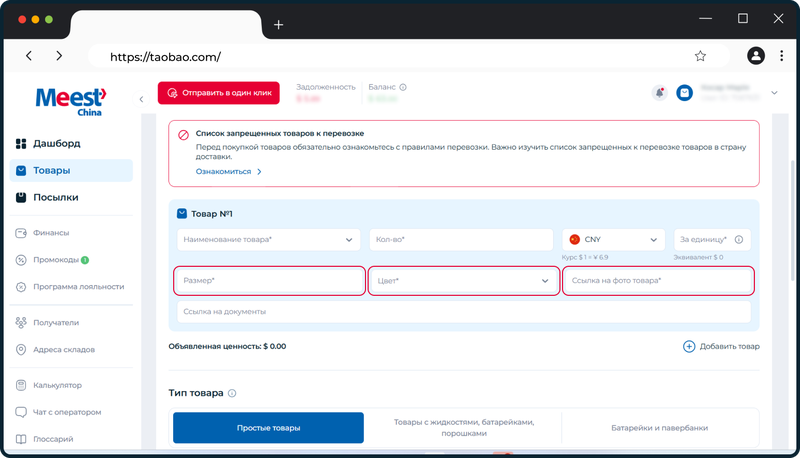800x458 pixels.
Task: Focus the Кол-во field
Action: click(461, 240)
